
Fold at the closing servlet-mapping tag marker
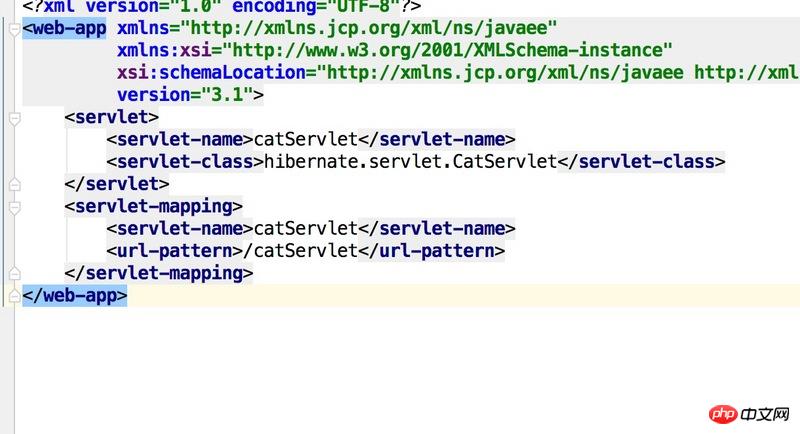[x=14, y=273]
